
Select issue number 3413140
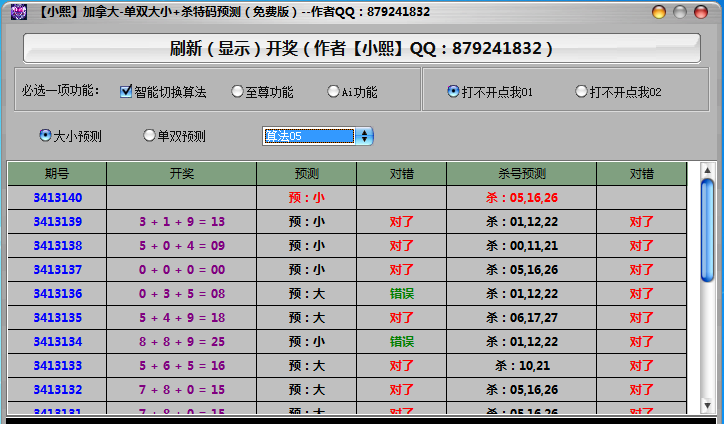58,198
